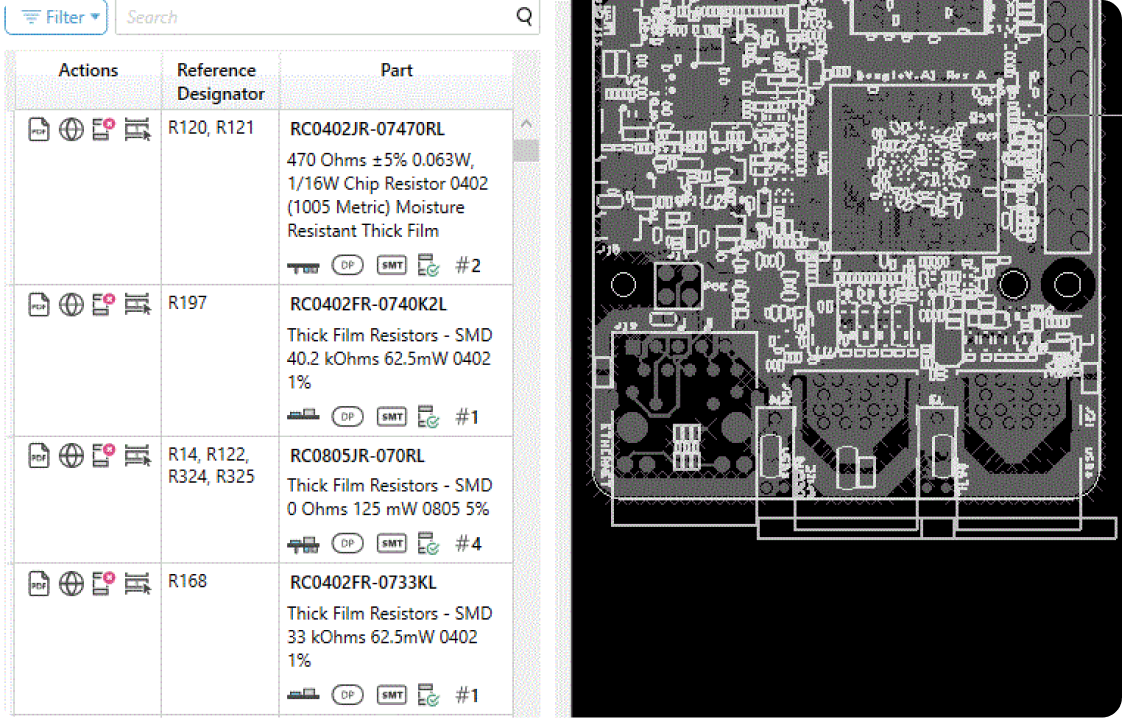Click the quantity label #4 for RC0805JR-070RL

point(470,543)
